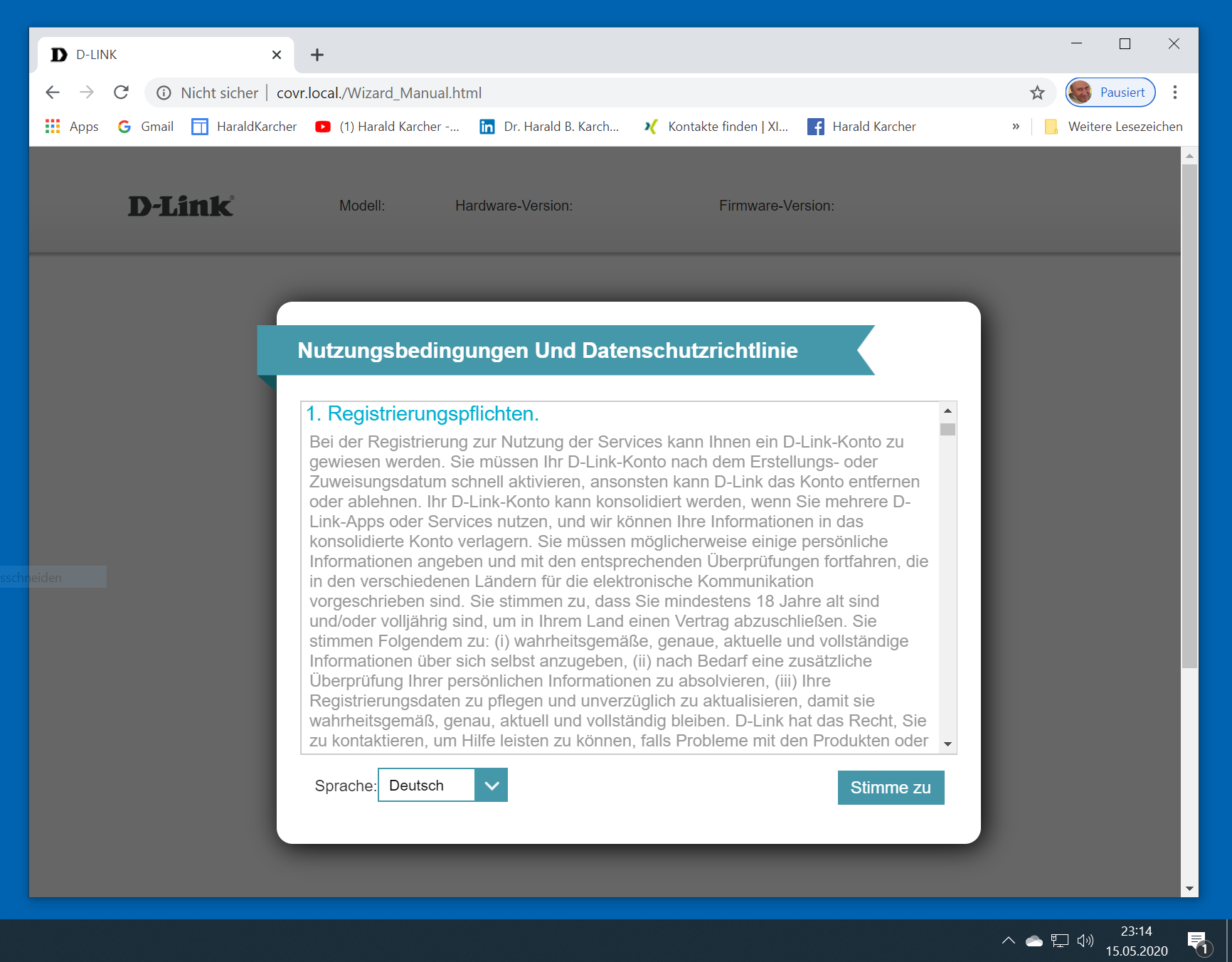Open the Chrome three-dot menu
Viewport: 1232px width, 962px height.
tap(1175, 92)
